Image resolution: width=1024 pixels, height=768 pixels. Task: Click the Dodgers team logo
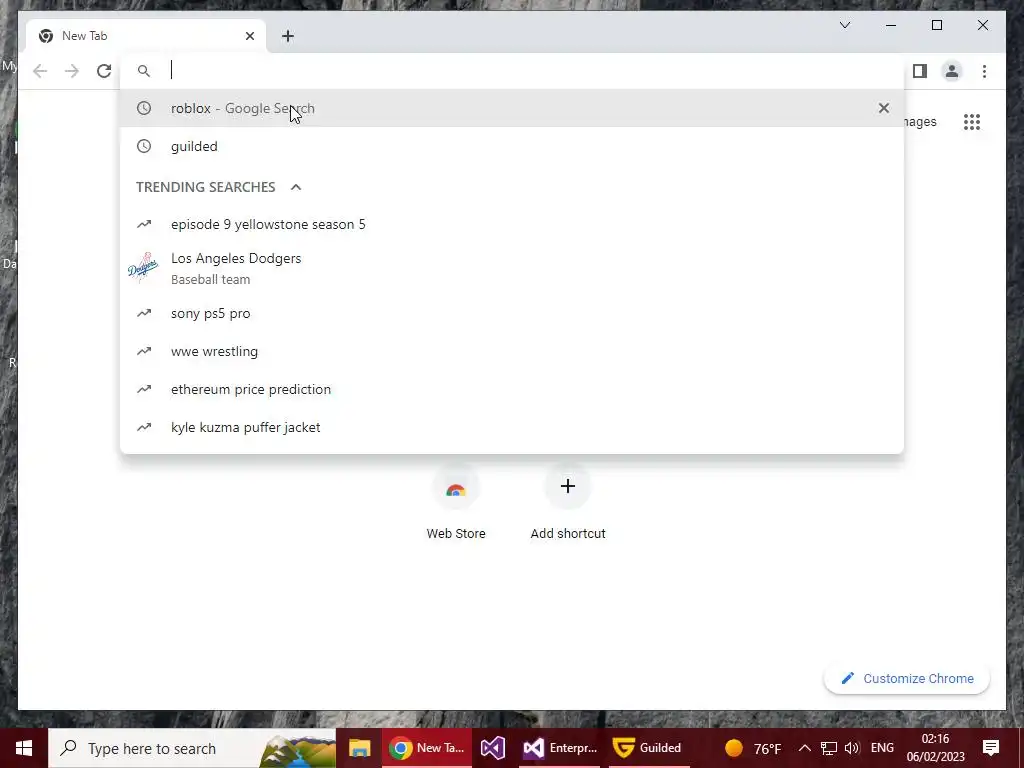[143, 268]
